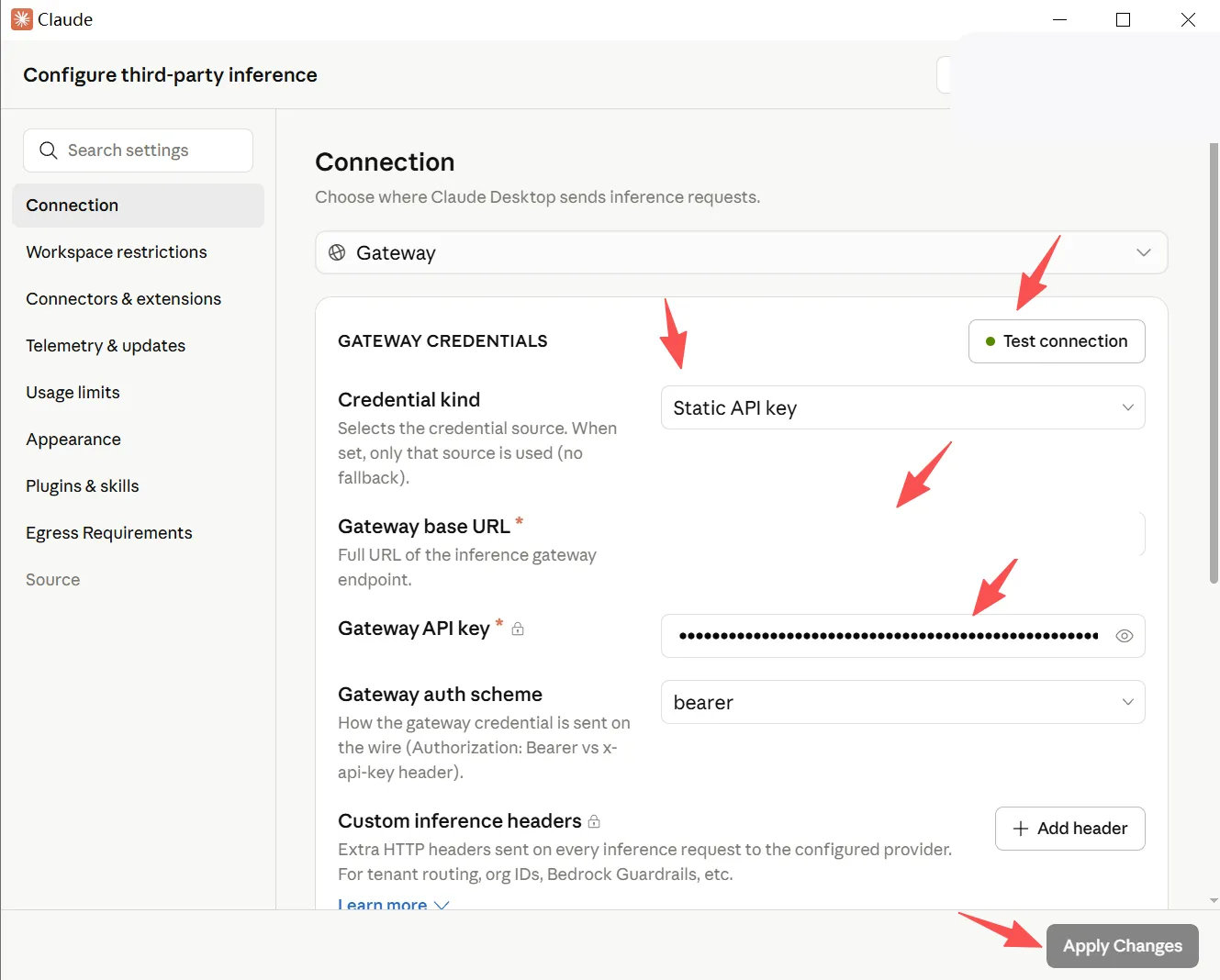Viewport: 1220px width, 980px height.
Task: Click the lock icon beside Custom inference headers
Action: click(x=594, y=821)
